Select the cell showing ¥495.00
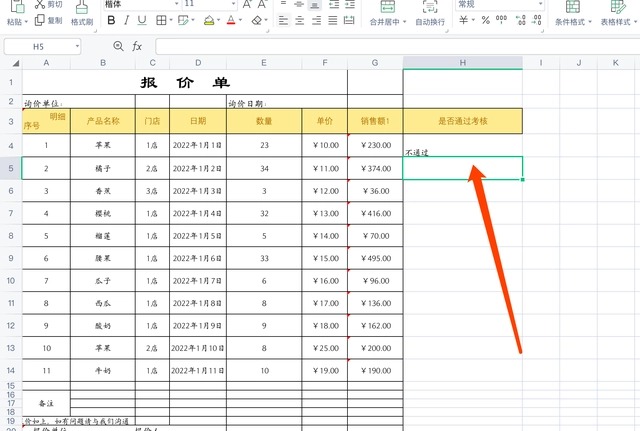Image resolution: width=640 pixels, height=431 pixels. 375,258
